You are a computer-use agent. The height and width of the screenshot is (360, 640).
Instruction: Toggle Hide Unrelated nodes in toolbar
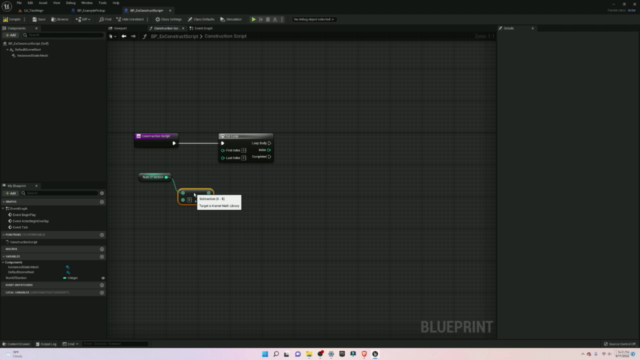[x=130, y=19]
